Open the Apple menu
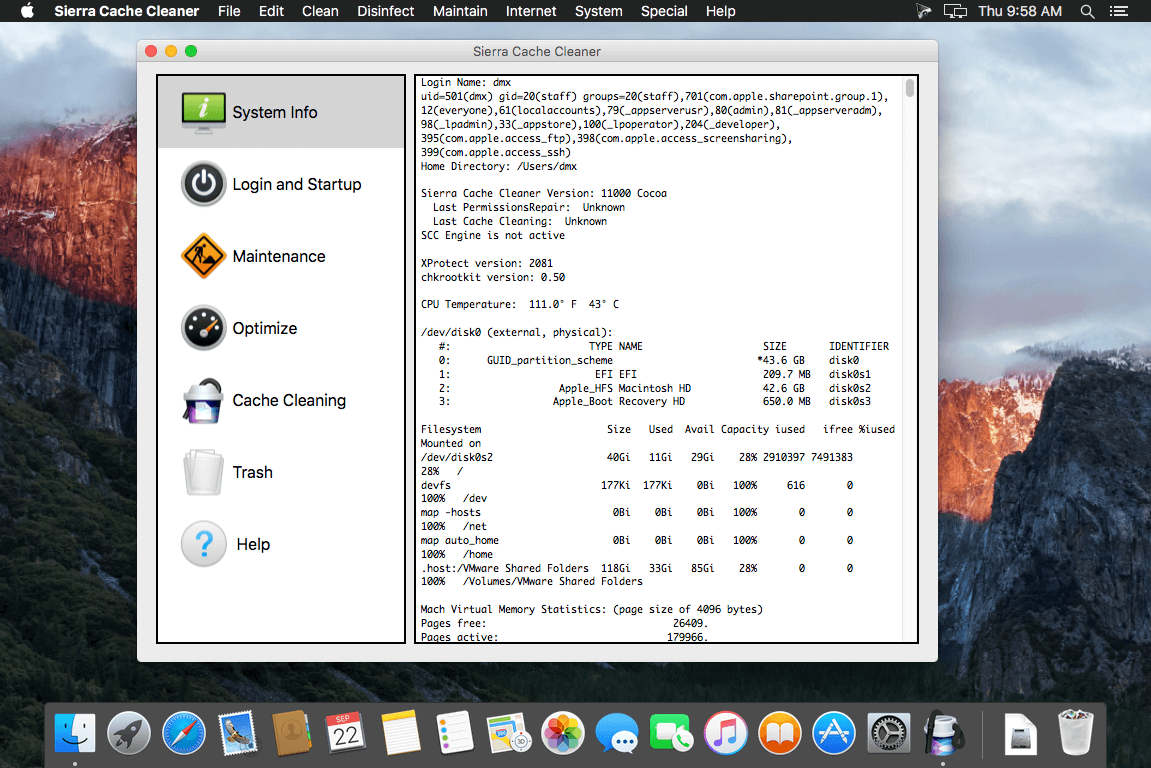The height and width of the screenshot is (768, 1151). click(x=27, y=11)
